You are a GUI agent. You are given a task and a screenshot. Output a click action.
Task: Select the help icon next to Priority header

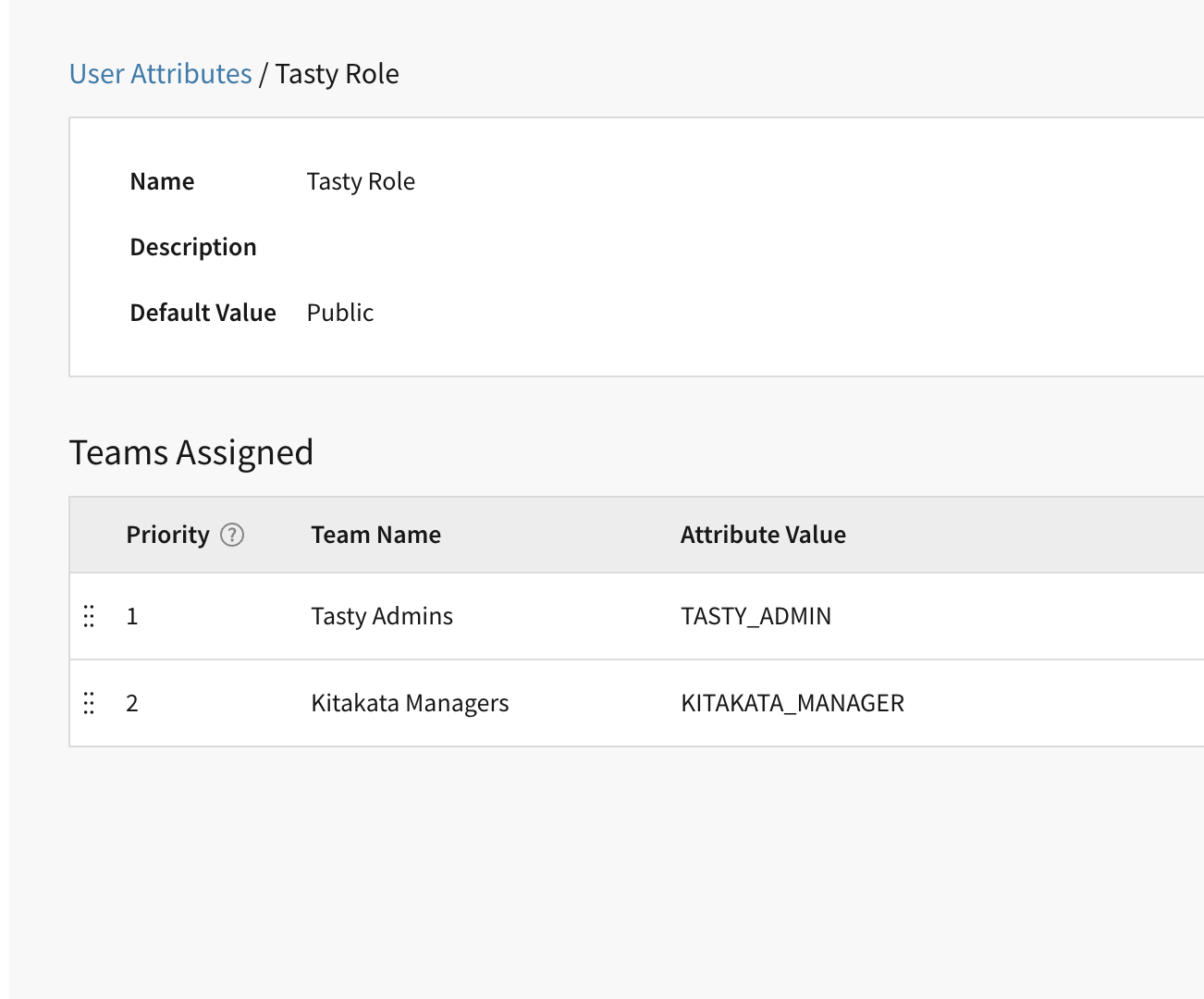(233, 535)
